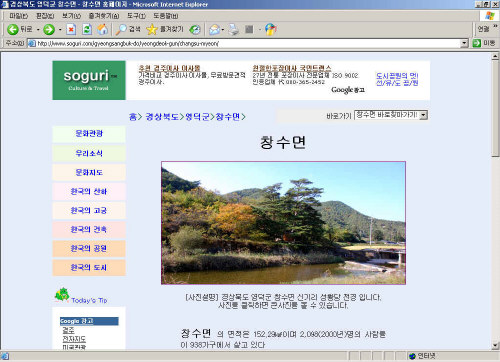Expand the address bar dropdown arrow
Screen dimensions: 500x362
click(464, 43)
